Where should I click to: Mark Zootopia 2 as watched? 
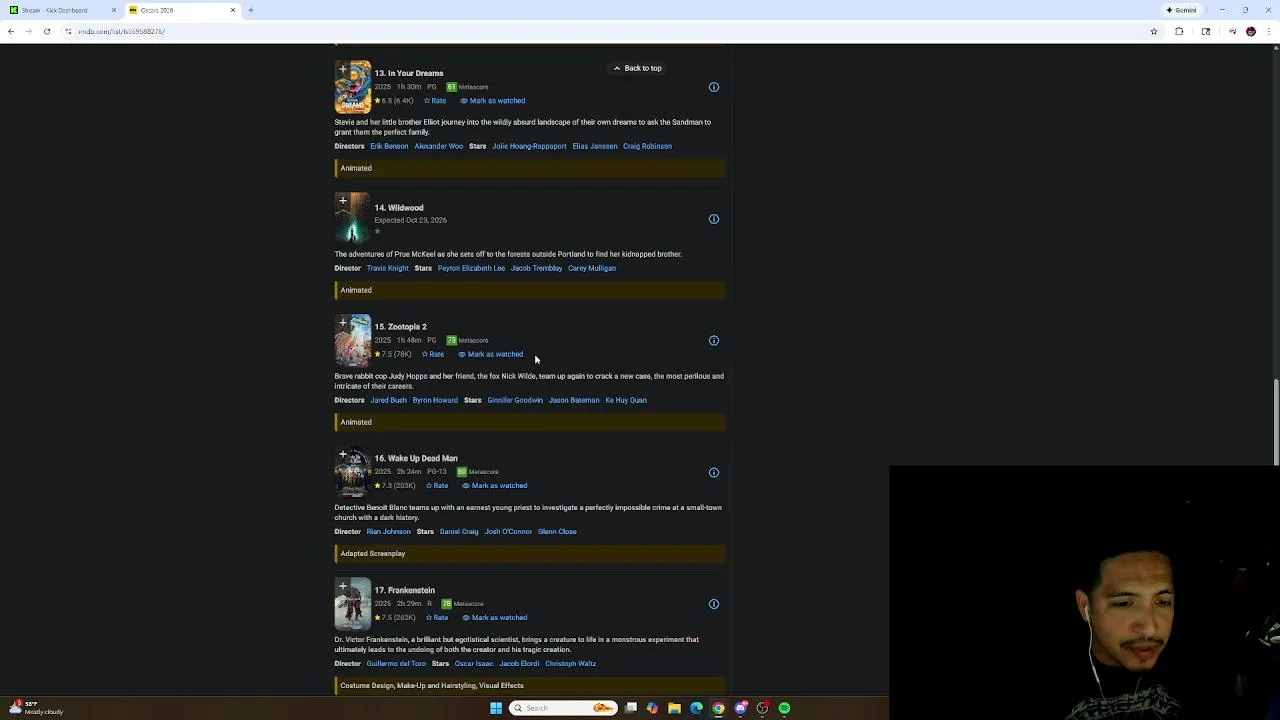tap(491, 354)
